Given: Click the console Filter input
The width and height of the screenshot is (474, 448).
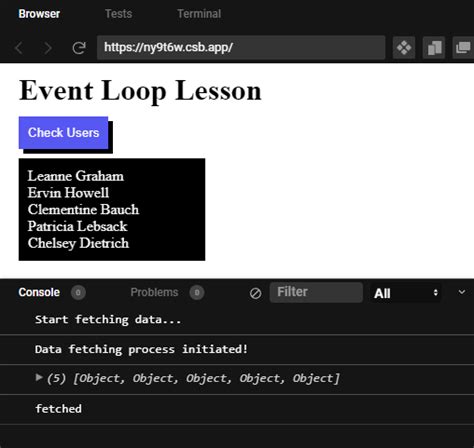Looking at the screenshot, I should point(316,292).
